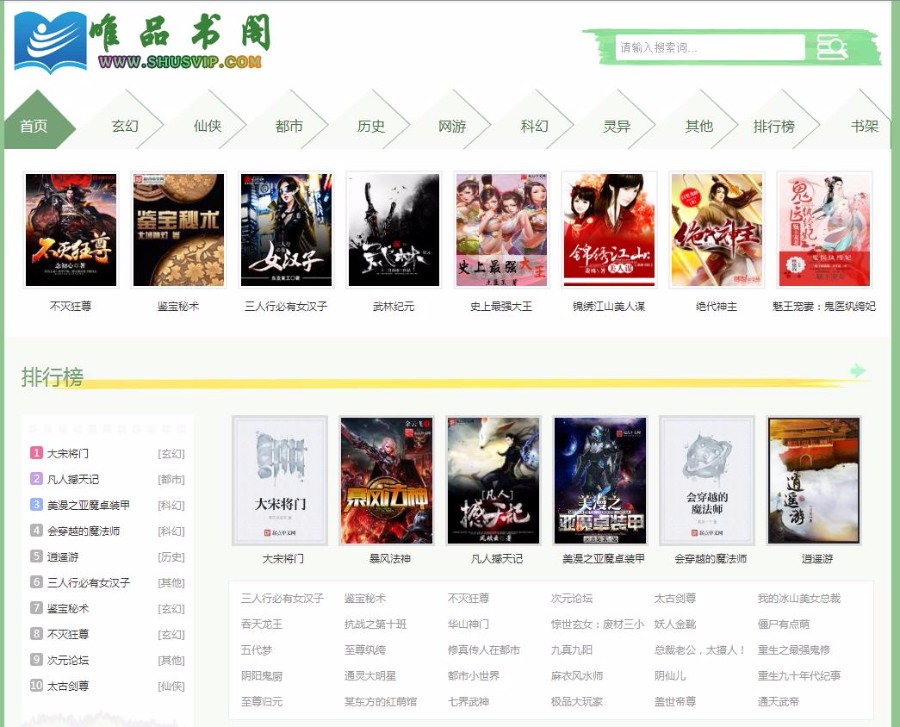Open the 暴风法神 ranking cover thumbnail
Image resolution: width=900 pixels, height=727 pixels.
(x=387, y=480)
